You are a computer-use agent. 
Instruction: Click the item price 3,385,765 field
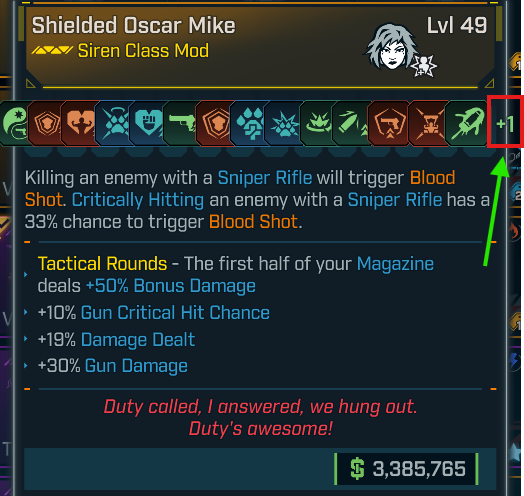point(407,468)
